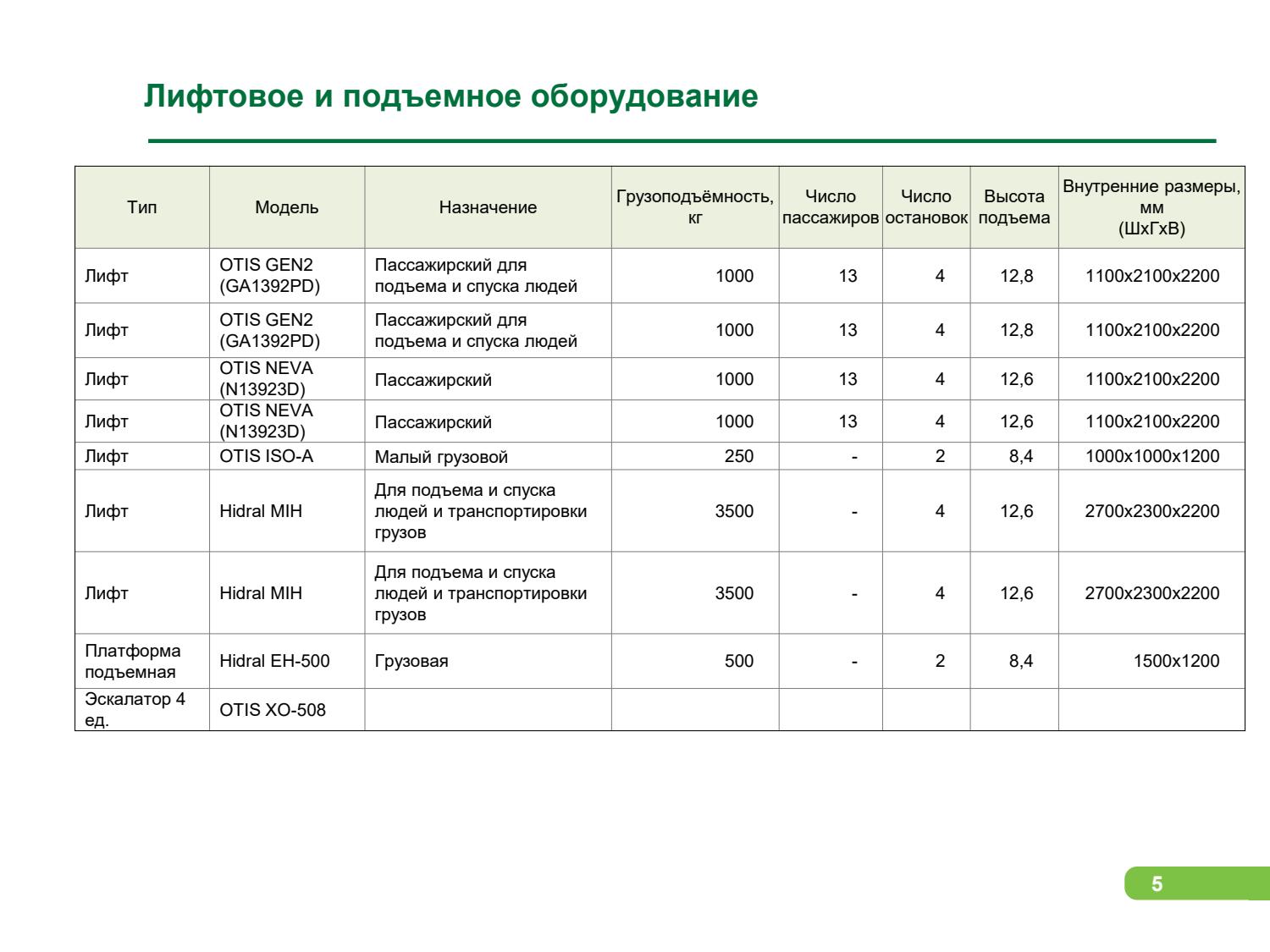The width and height of the screenshot is (1270, 952).
Task: Click the 'Грузоподъёмность, кг' header cell
Action: [x=694, y=207]
